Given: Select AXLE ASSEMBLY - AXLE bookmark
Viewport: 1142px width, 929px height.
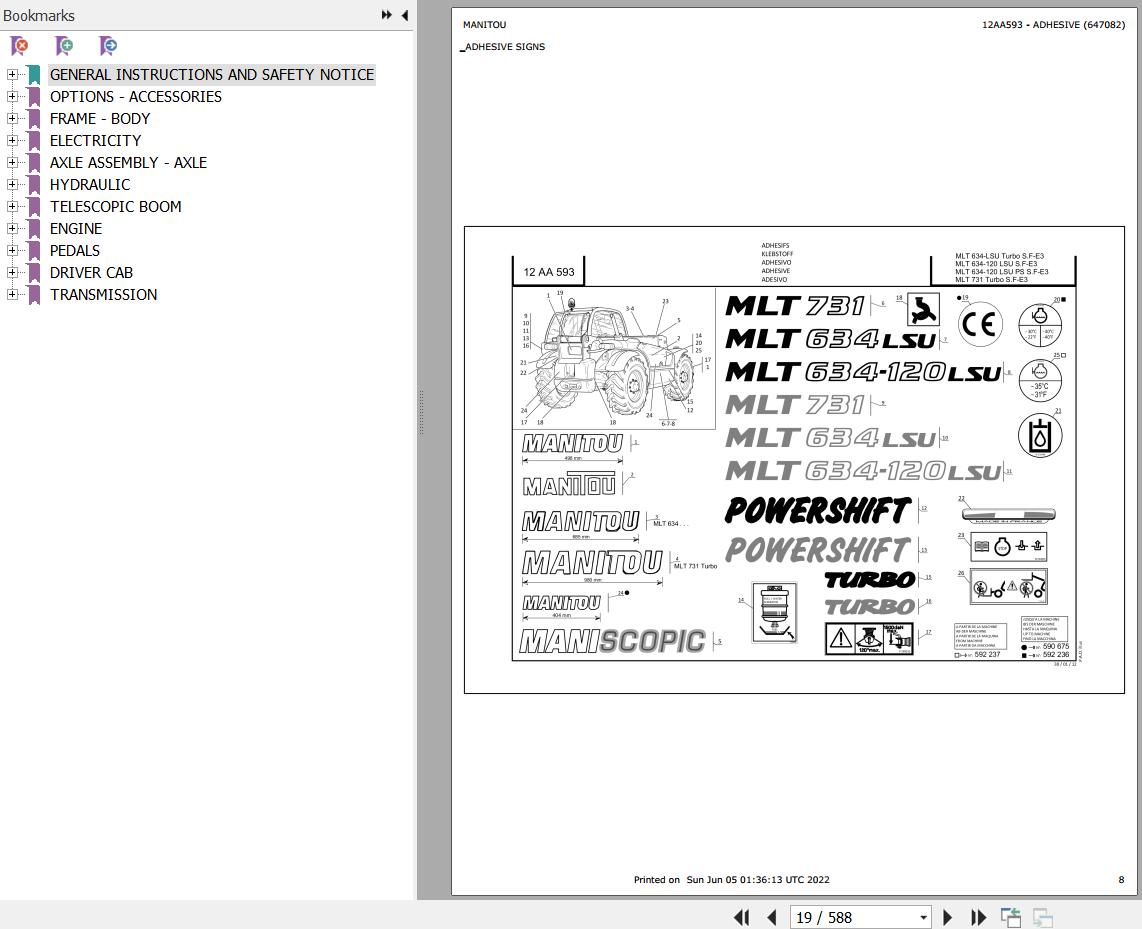Looking at the screenshot, I should click(x=128, y=162).
